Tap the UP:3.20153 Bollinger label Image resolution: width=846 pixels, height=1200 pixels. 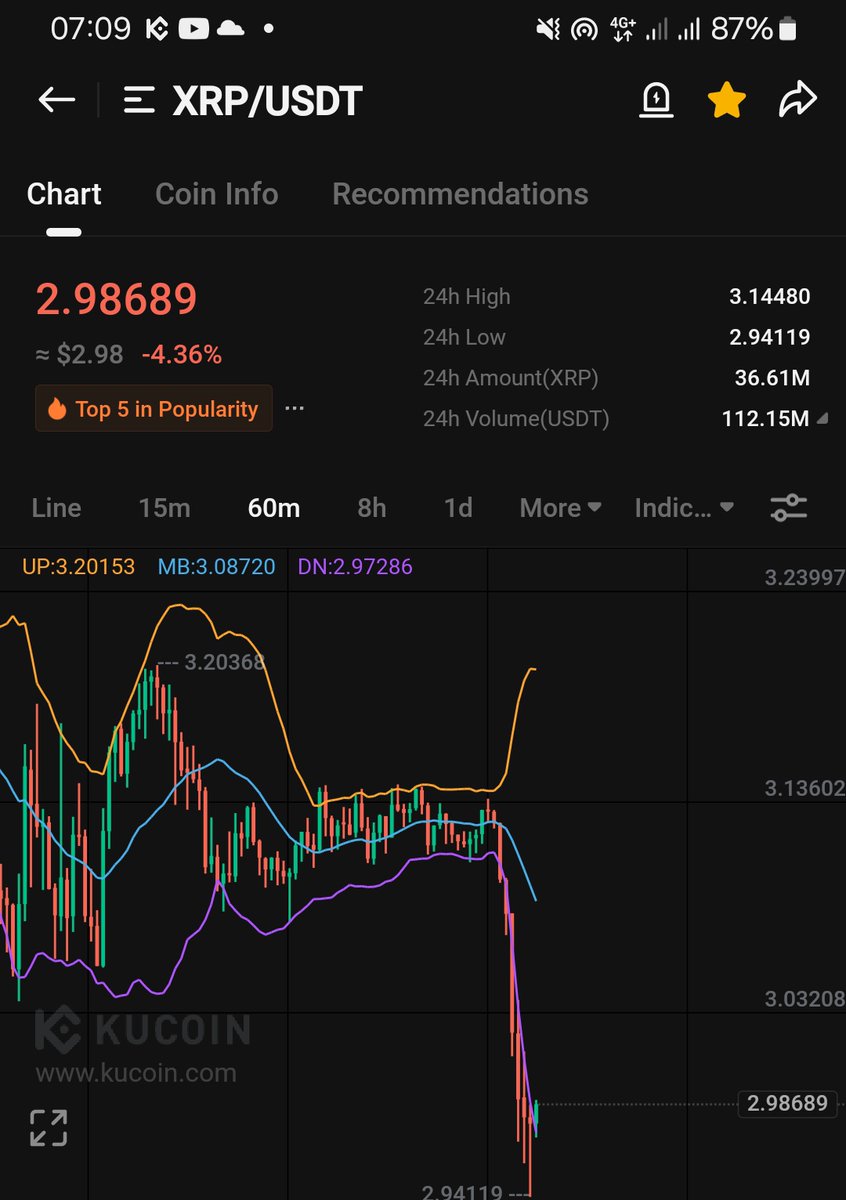point(78,567)
